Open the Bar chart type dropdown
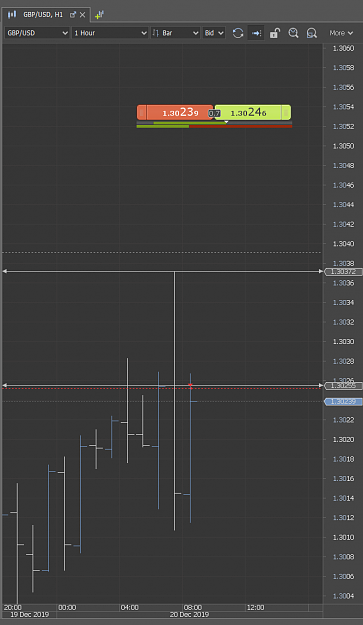This screenshot has width=363, height=625. [175, 33]
